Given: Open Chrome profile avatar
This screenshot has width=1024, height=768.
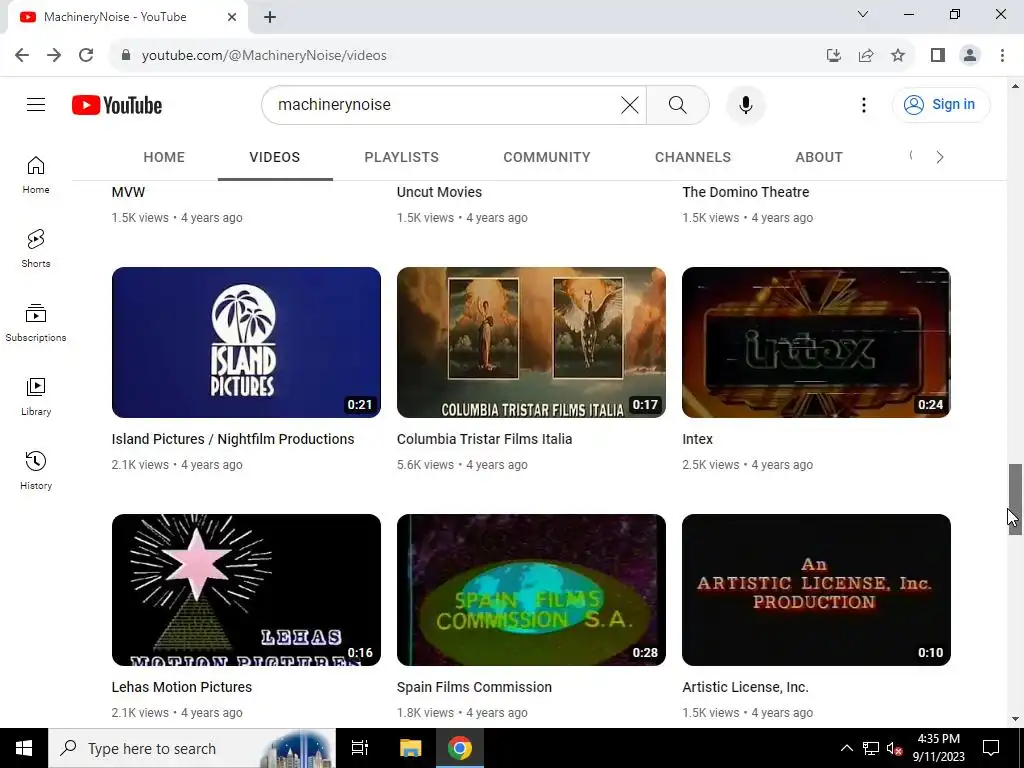Looking at the screenshot, I should (x=970, y=55).
